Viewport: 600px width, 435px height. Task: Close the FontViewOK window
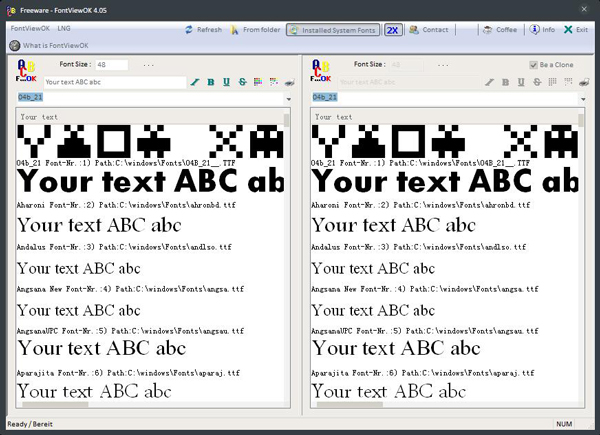pos(584,9)
